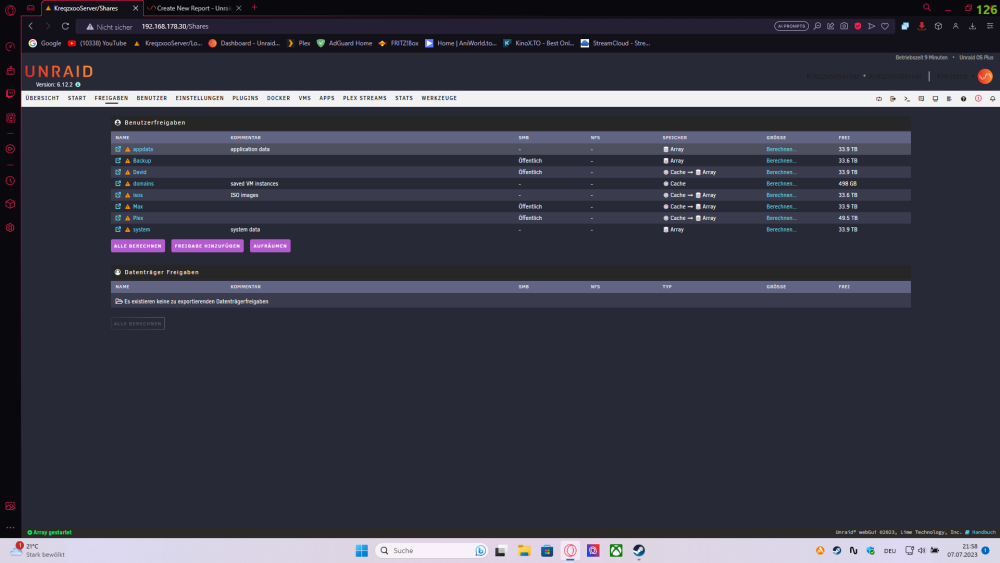Open Twitch icon in Opera sidebar
This screenshot has width=1000, height=563.
[x=10, y=94]
